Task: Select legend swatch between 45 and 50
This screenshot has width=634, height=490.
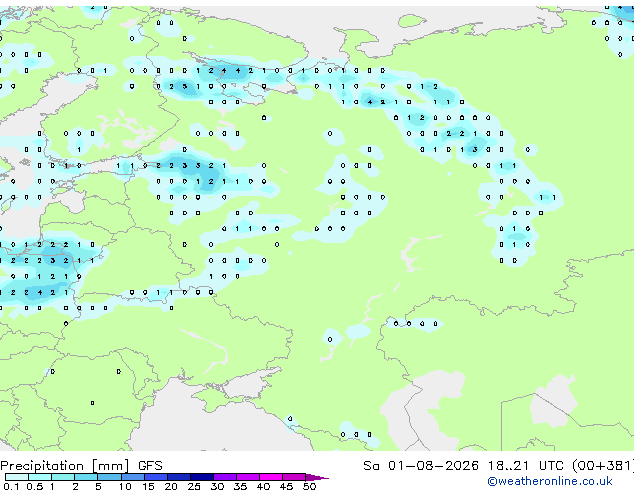Action: pos(294,477)
